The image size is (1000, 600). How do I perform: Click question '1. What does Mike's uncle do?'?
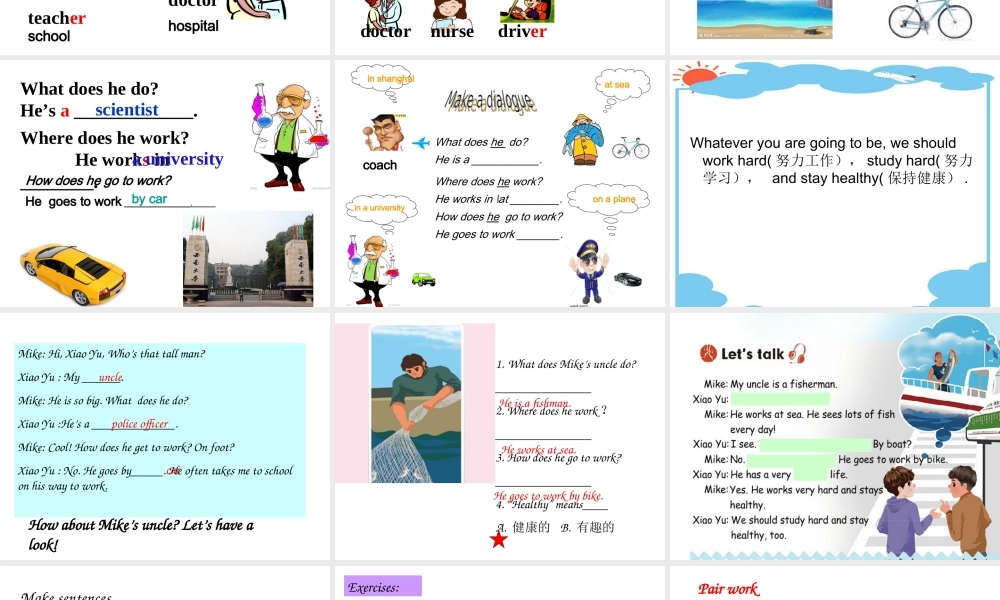point(566,364)
